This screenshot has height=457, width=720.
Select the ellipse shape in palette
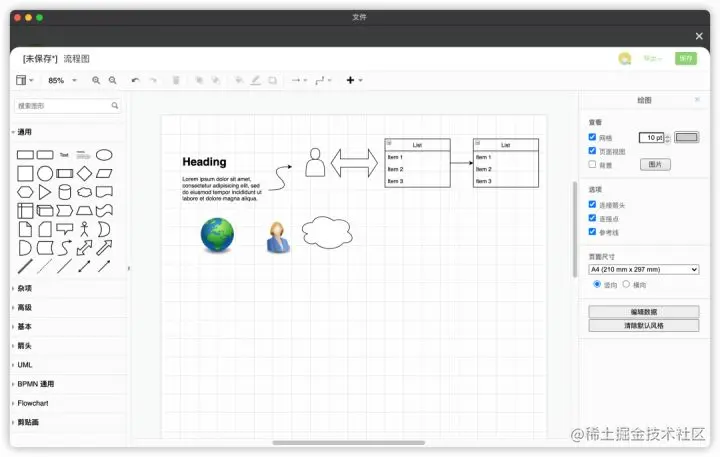[x=104, y=155]
